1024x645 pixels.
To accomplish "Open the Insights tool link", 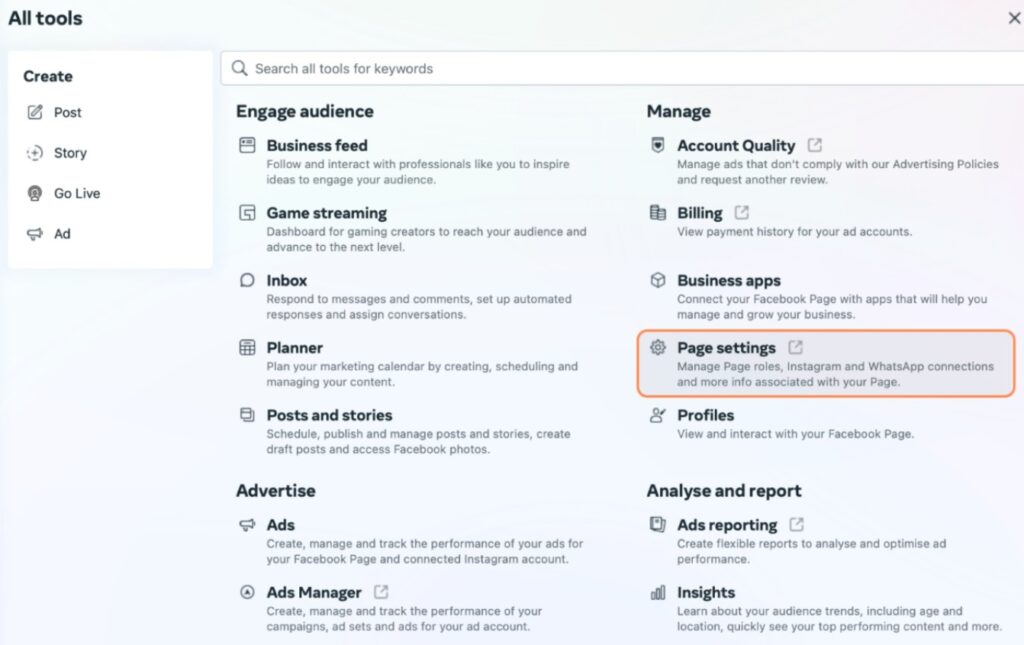I will (705, 592).
